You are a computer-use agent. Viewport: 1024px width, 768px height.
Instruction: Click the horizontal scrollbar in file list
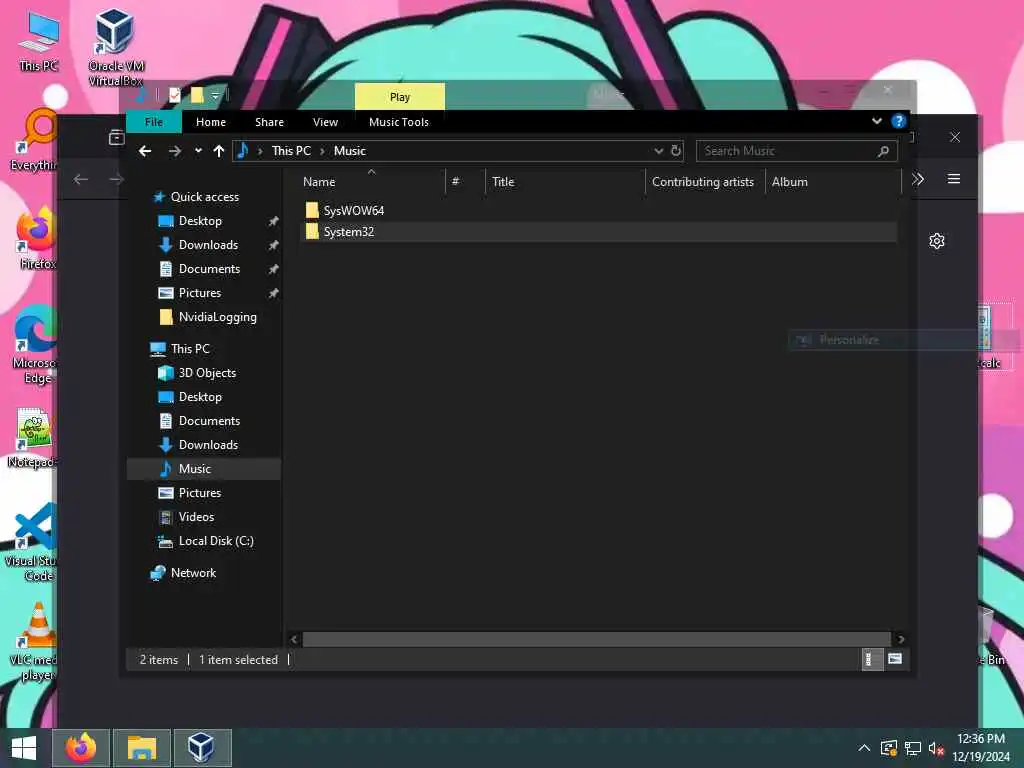pos(597,639)
